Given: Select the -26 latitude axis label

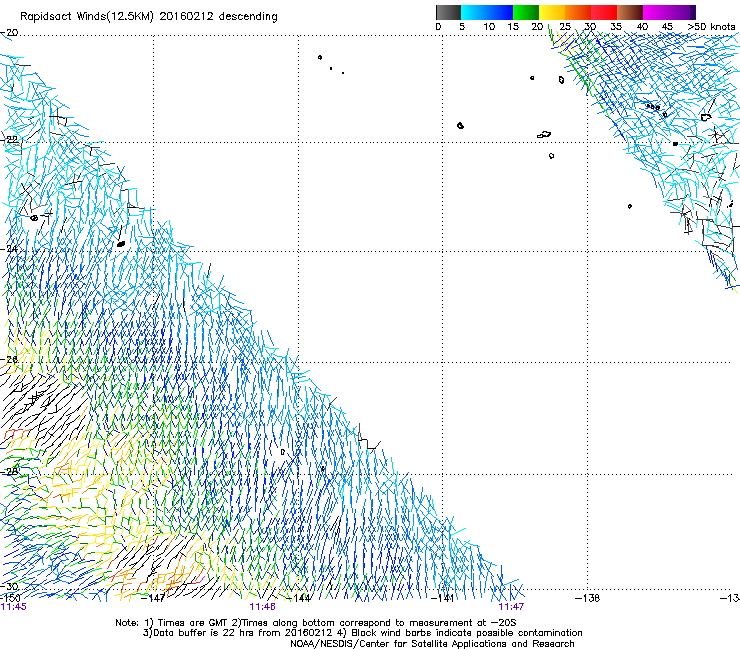Looking at the screenshot, I should coord(10,360).
